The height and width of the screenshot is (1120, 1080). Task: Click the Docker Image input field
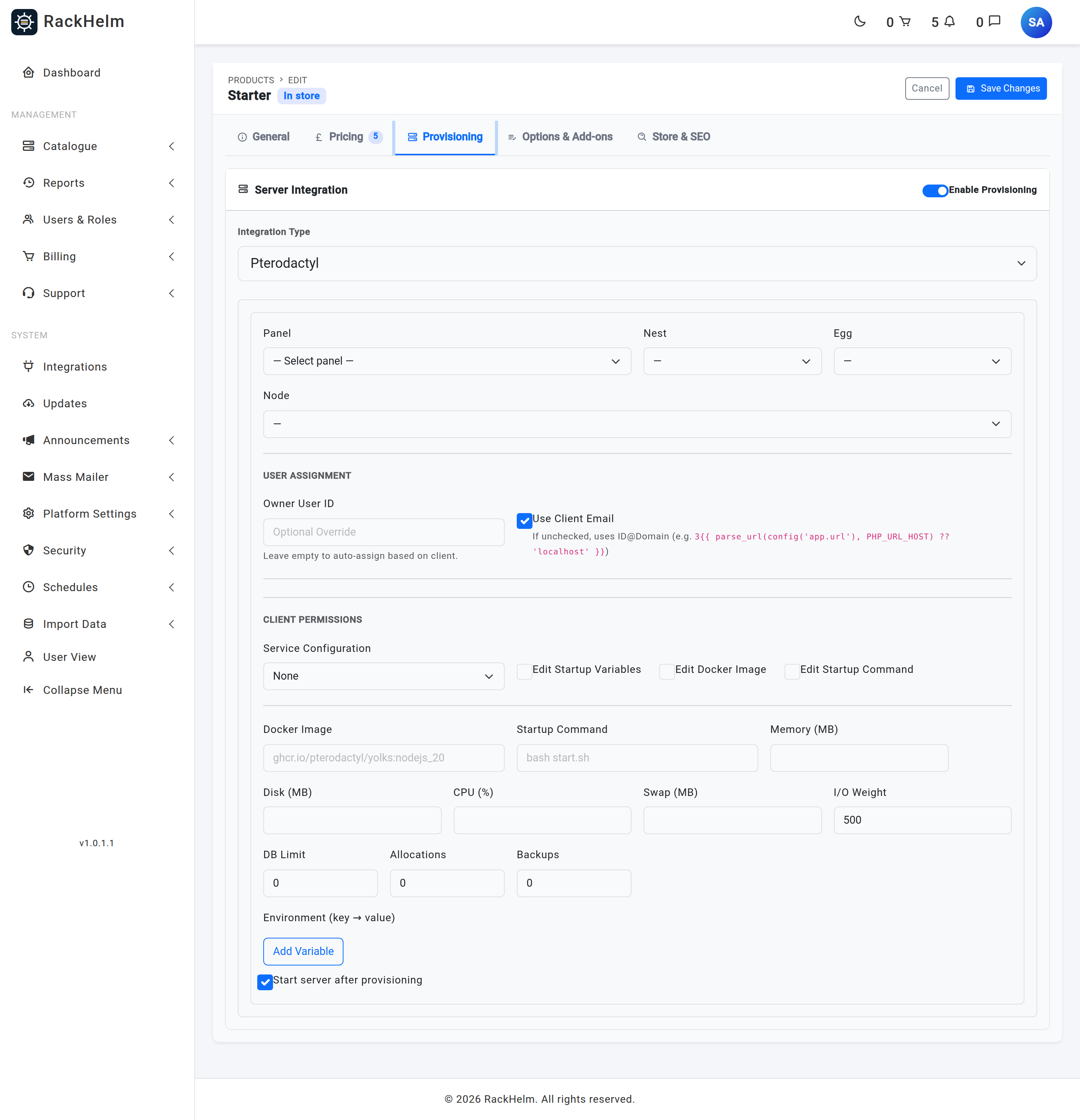coord(383,758)
